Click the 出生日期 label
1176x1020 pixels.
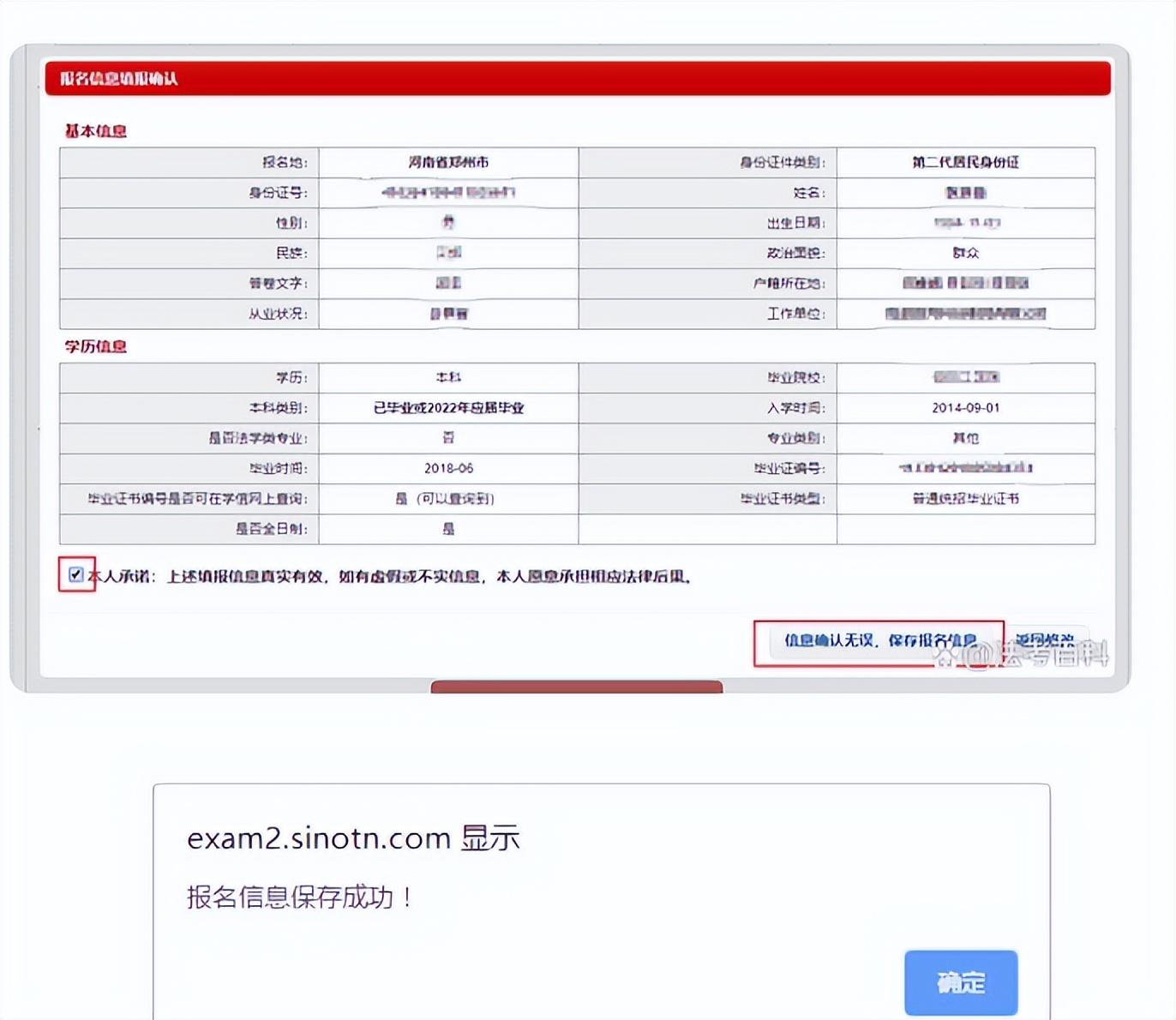pos(796,223)
